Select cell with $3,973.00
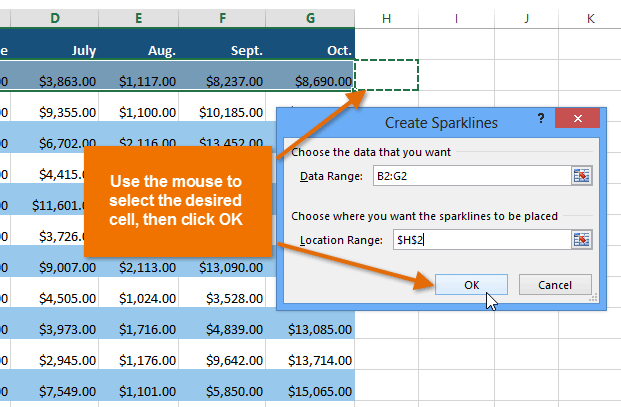This screenshot has width=621, height=407. point(55,324)
